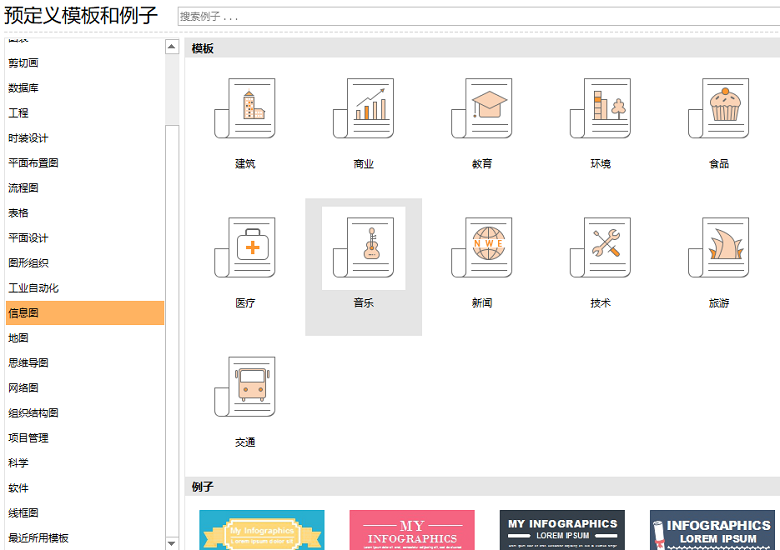Screen dimensions: 780x550
Task: Select 流程图 category in the sidebar
Action: (24, 188)
